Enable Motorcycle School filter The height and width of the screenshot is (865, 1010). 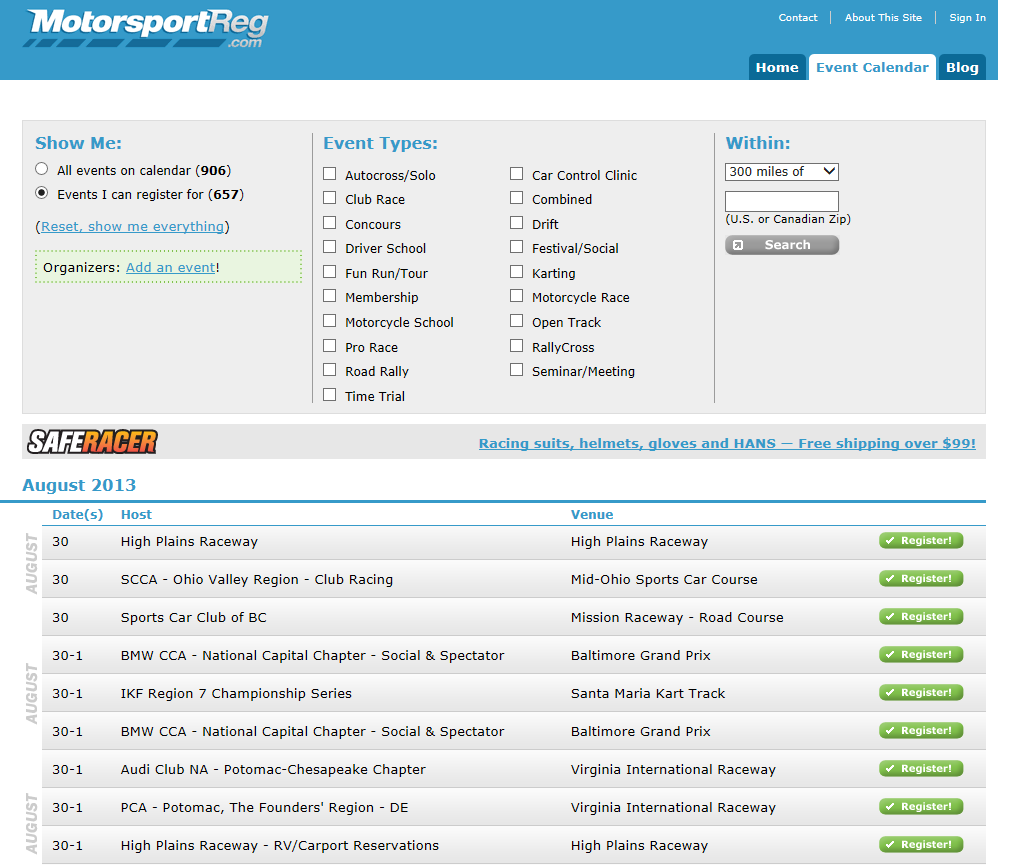pyautogui.click(x=330, y=321)
